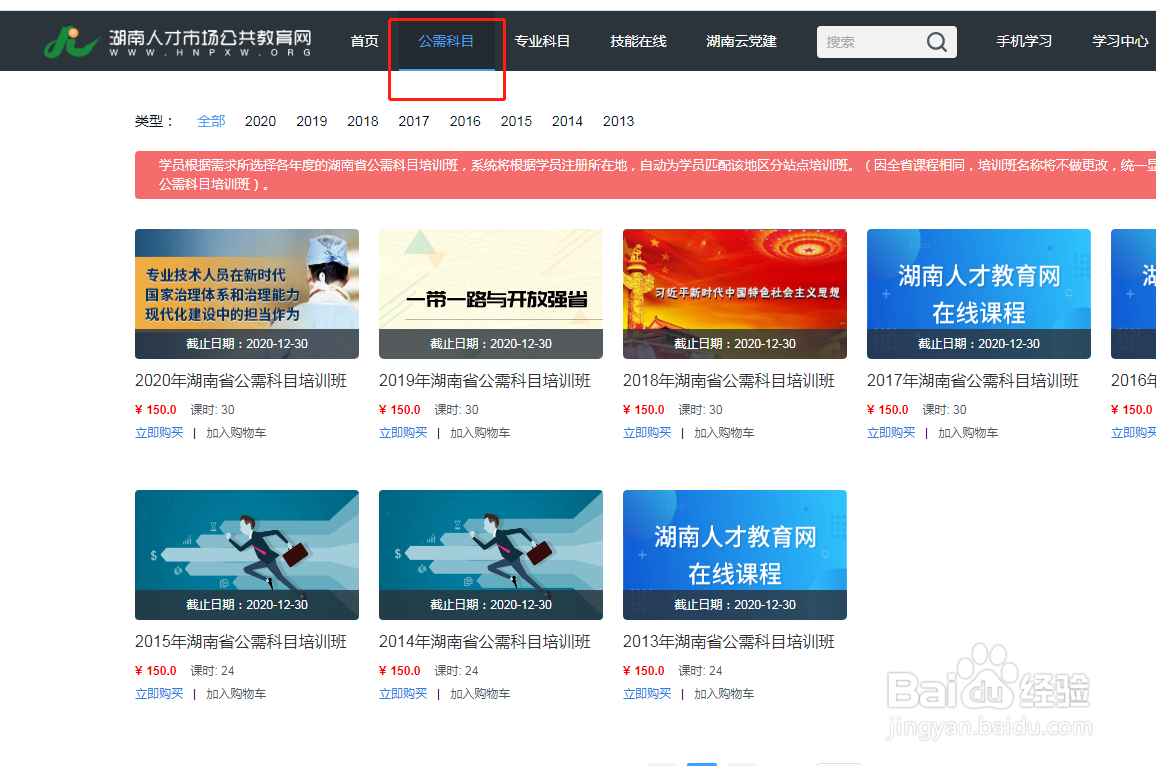Go to 专业科目 in the navigation bar
Viewport: 1156px width, 766px height.
(x=542, y=41)
